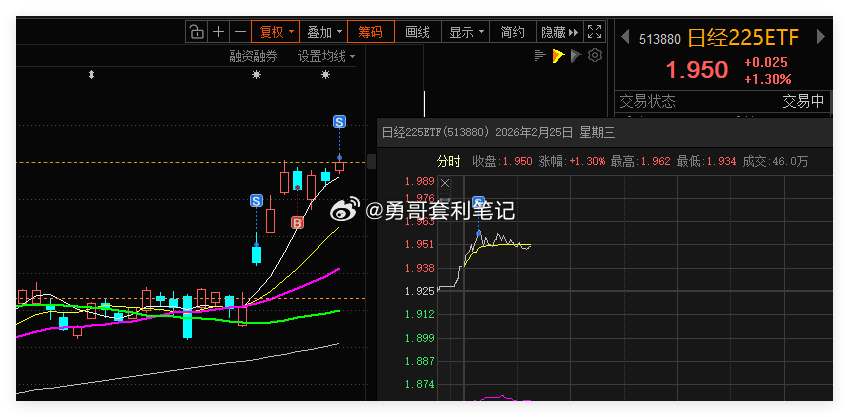
Task: Zoom in the chart with plus icon
Action: 218,32
